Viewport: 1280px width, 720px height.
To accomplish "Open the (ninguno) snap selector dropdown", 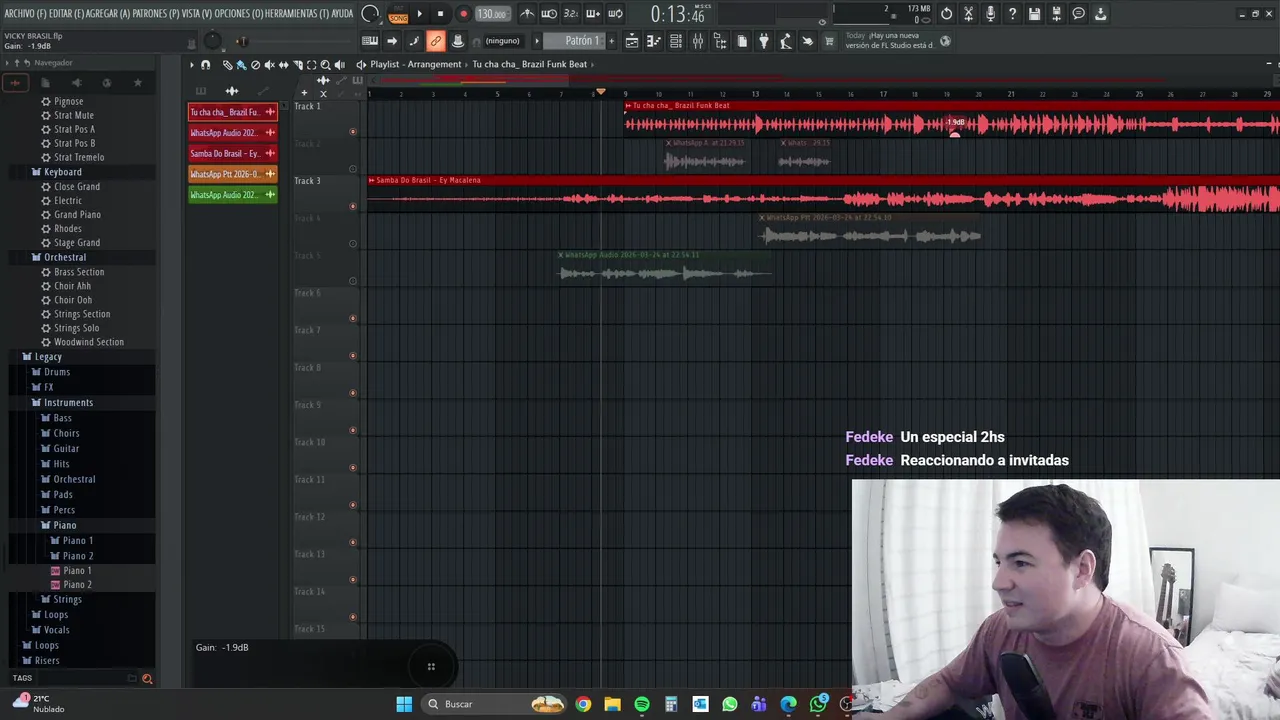I will (502, 41).
